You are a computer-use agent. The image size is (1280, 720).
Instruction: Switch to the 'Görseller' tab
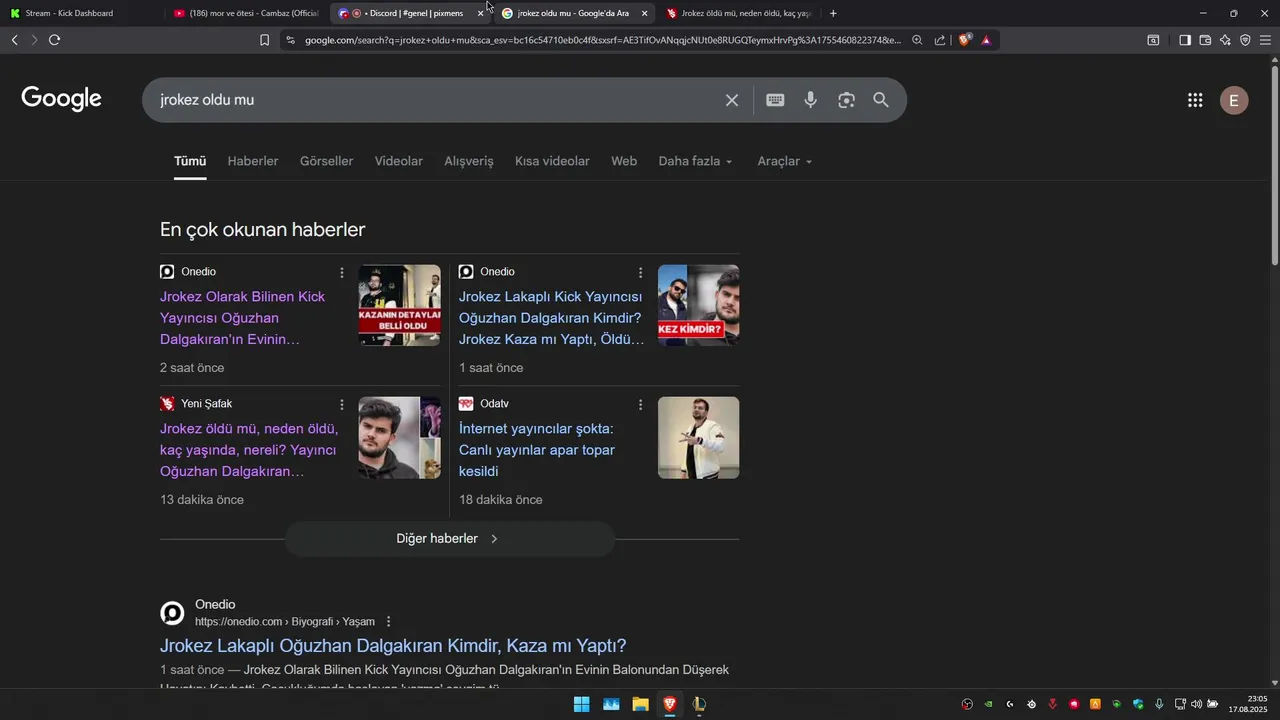click(x=327, y=161)
